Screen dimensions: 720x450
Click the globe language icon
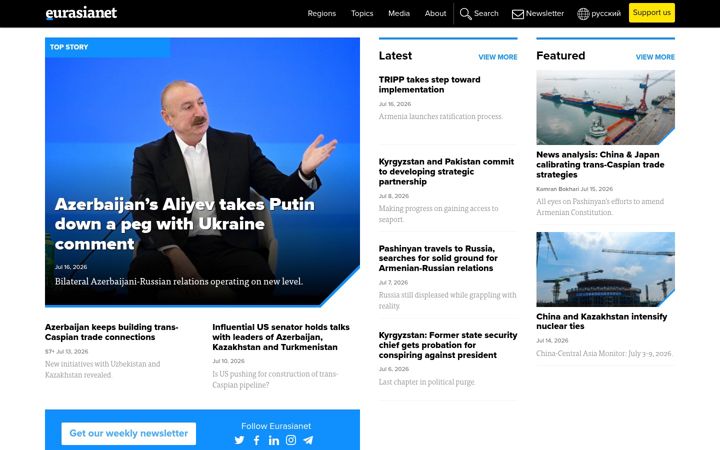[583, 14]
